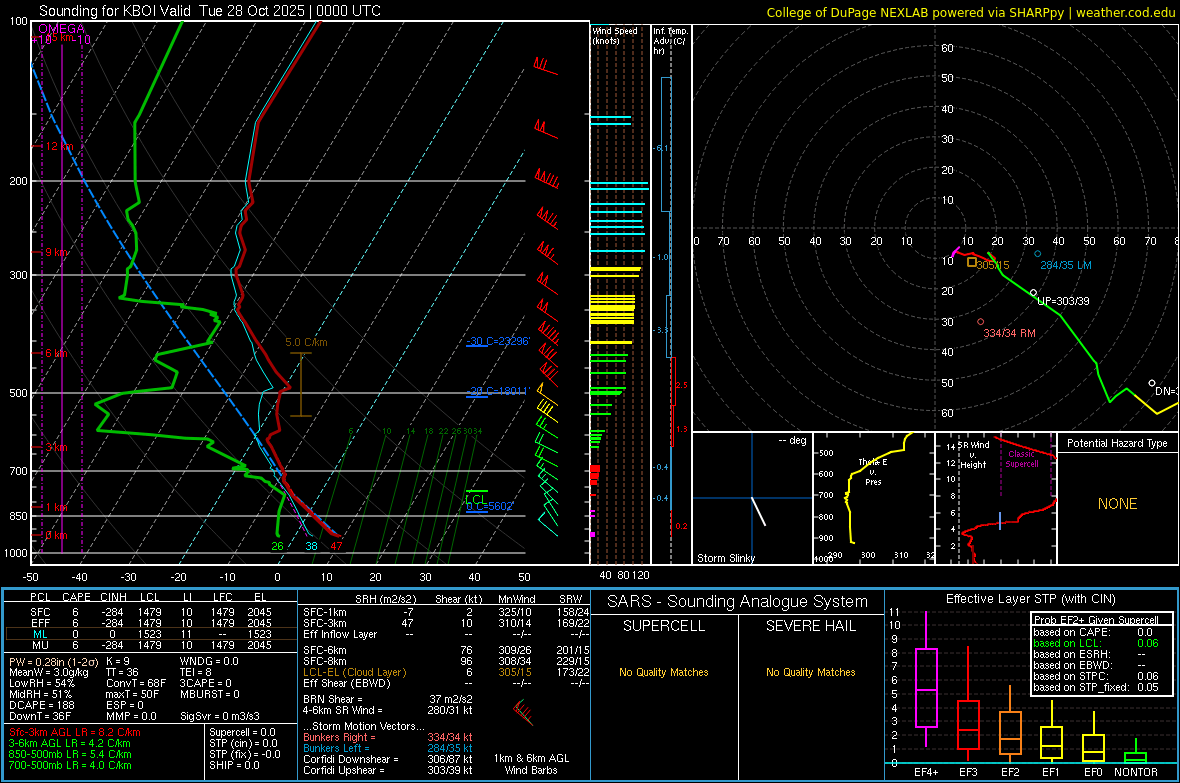This screenshot has height=783, width=1180.
Task: Select the MU parcel row
Action: [x=151, y=644]
